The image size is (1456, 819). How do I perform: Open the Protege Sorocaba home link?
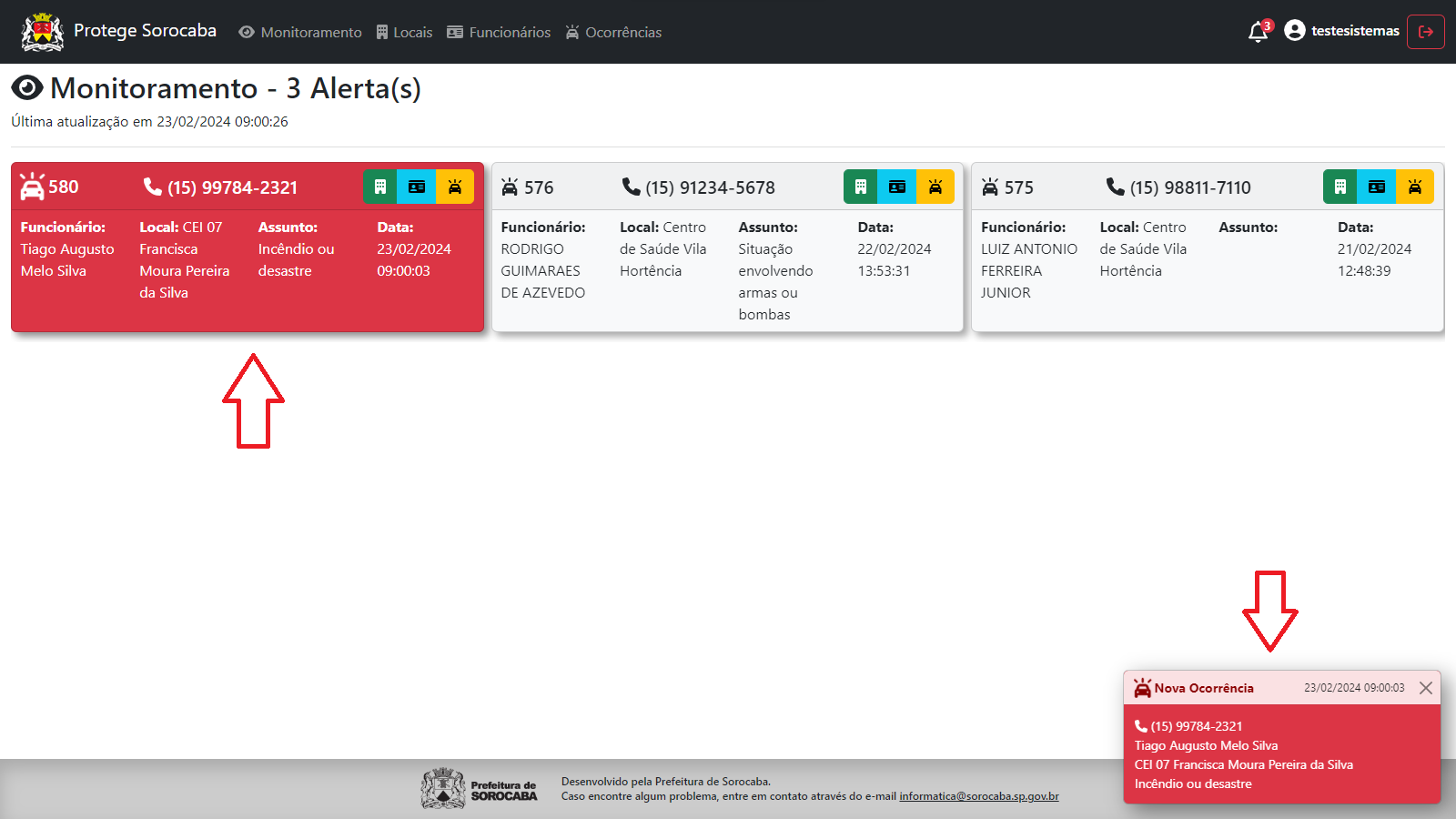145,31
